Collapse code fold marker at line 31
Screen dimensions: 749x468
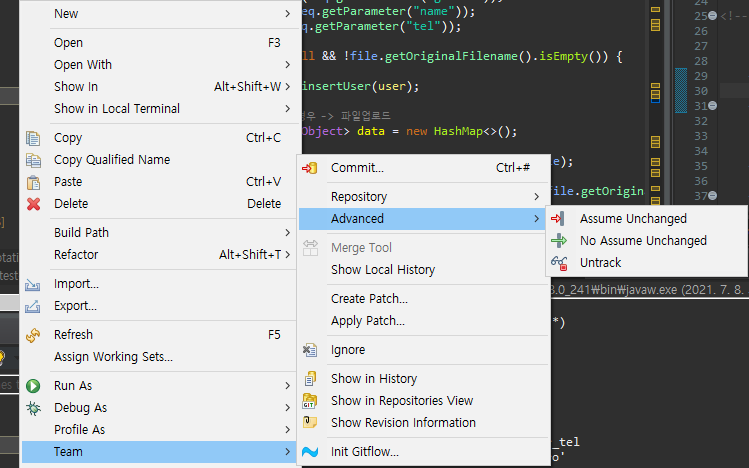tap(712, 106)
